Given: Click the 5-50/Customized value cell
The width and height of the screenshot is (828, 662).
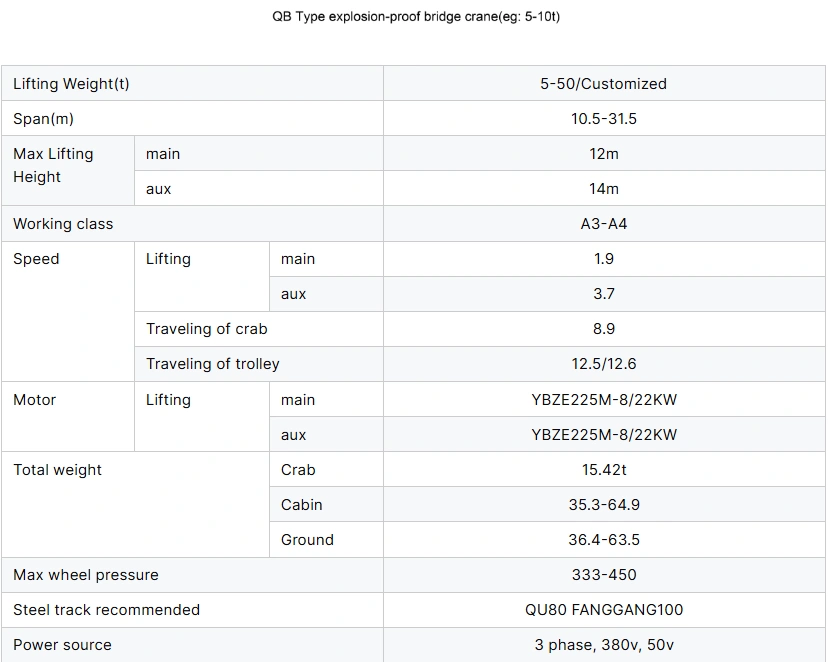Looking at the screenshot, I should click(x=603, y=84).
